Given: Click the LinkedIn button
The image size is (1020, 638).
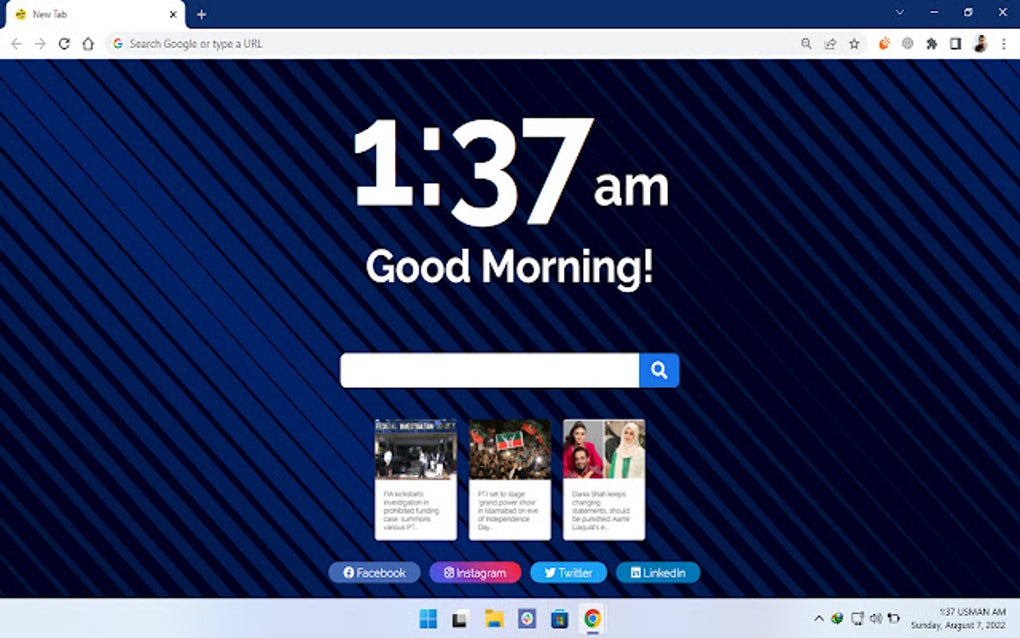Looking at the screenshot, I should (657, 572).
